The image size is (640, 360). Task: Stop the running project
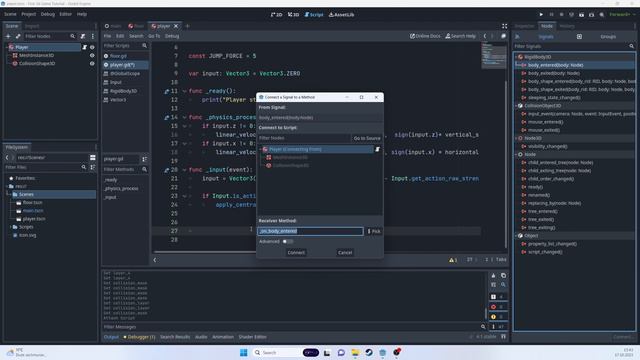tap(561, 14)
